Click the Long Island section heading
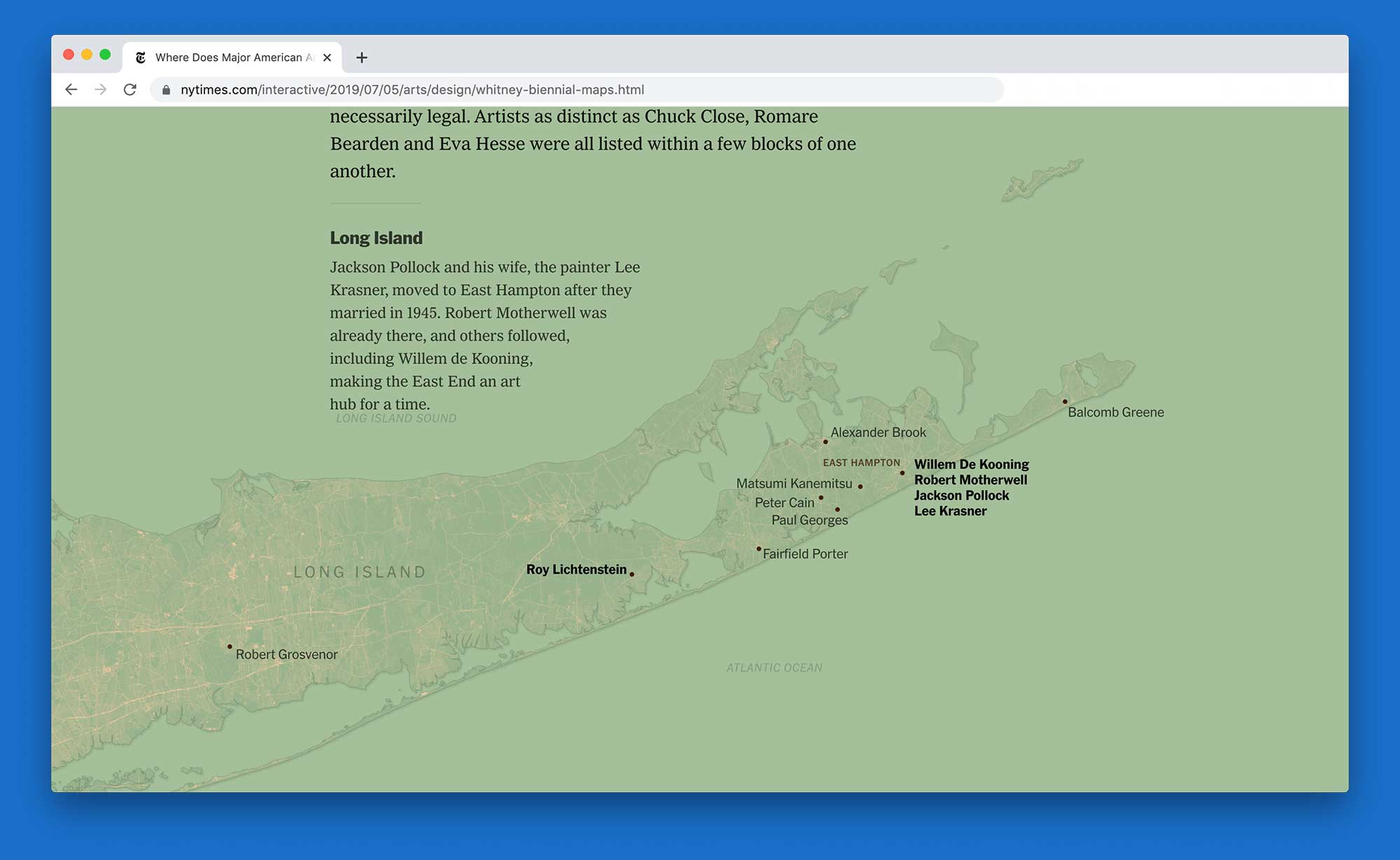Screen dimensions: 1400x860 pyautogui.click(x=376, y=238)
